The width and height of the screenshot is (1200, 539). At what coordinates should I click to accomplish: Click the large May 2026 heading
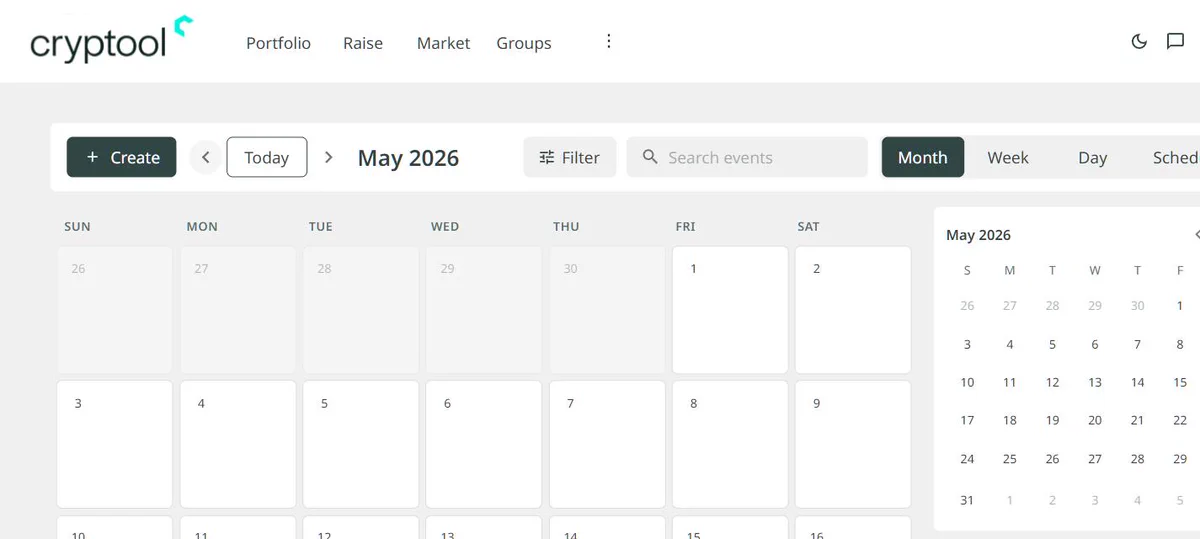[x=408, y=158]
